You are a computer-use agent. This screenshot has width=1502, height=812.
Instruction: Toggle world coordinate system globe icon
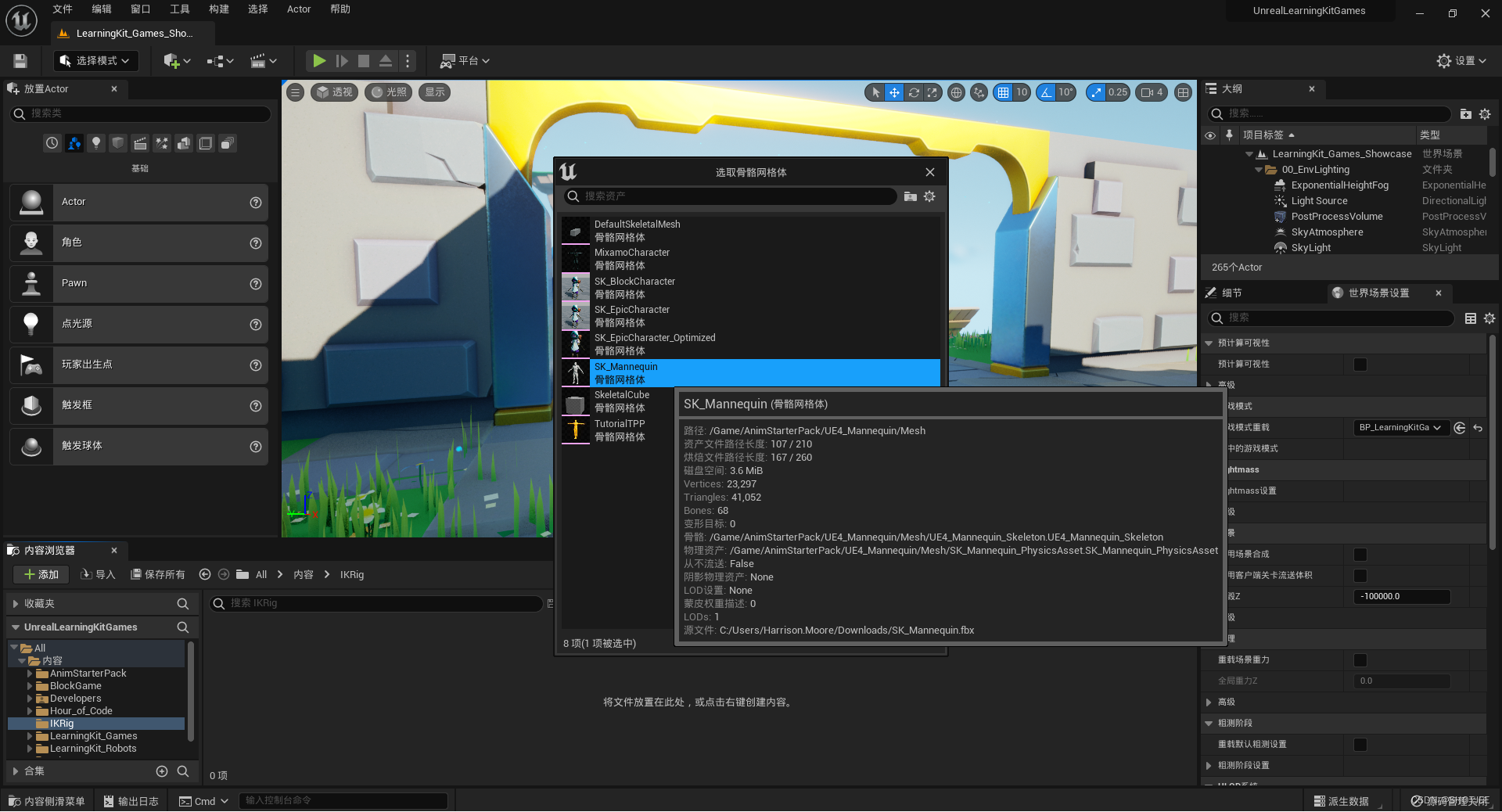click(956, 92)
